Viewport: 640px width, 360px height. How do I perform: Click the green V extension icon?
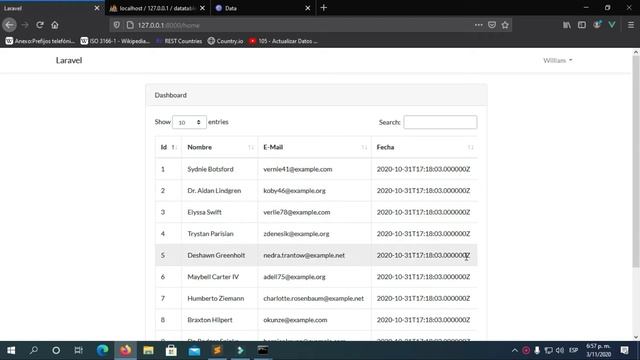(612, 25)
